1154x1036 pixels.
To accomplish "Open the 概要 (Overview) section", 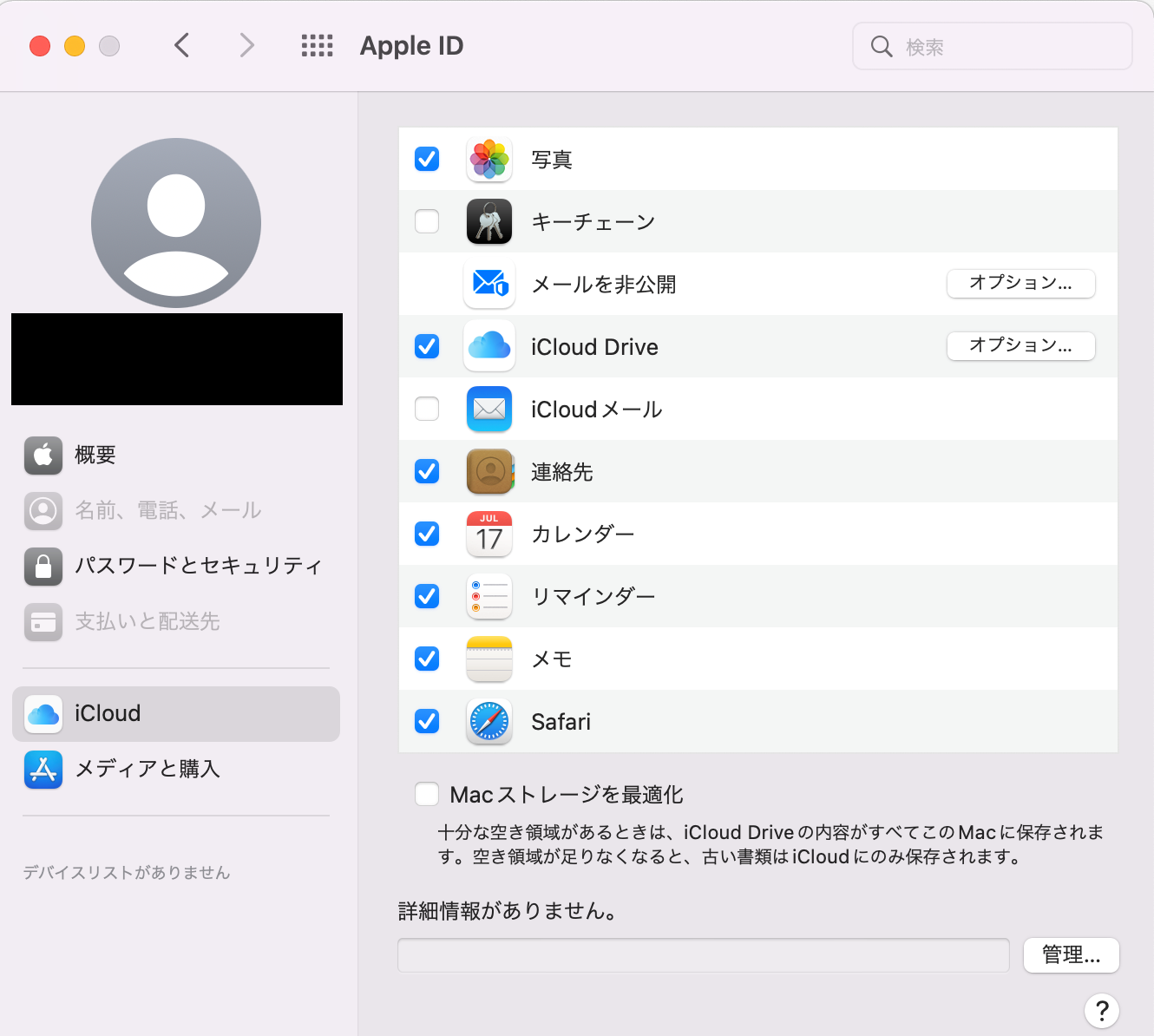I will (176, 456).
